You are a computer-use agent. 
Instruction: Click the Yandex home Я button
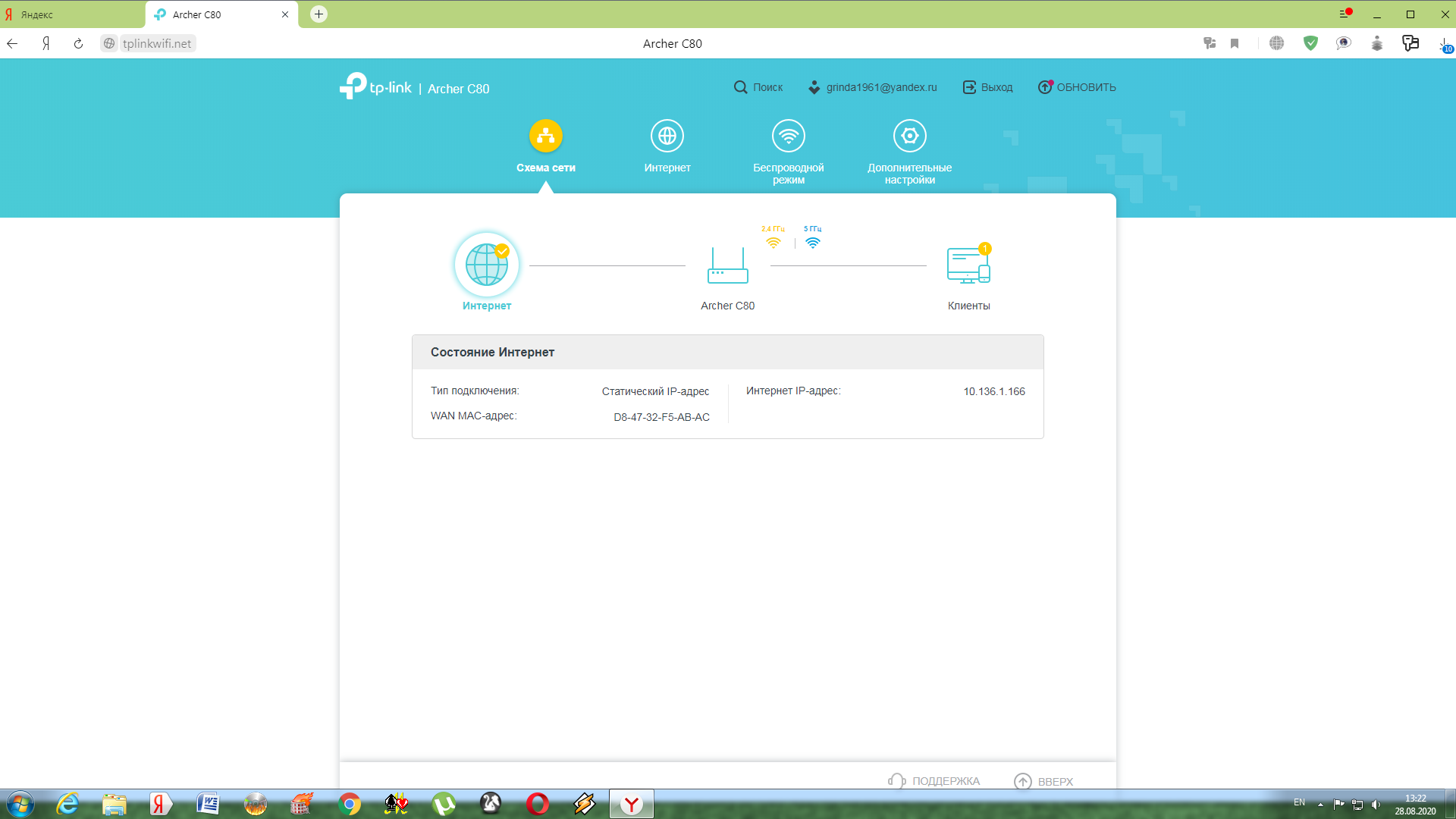(46, 43)
